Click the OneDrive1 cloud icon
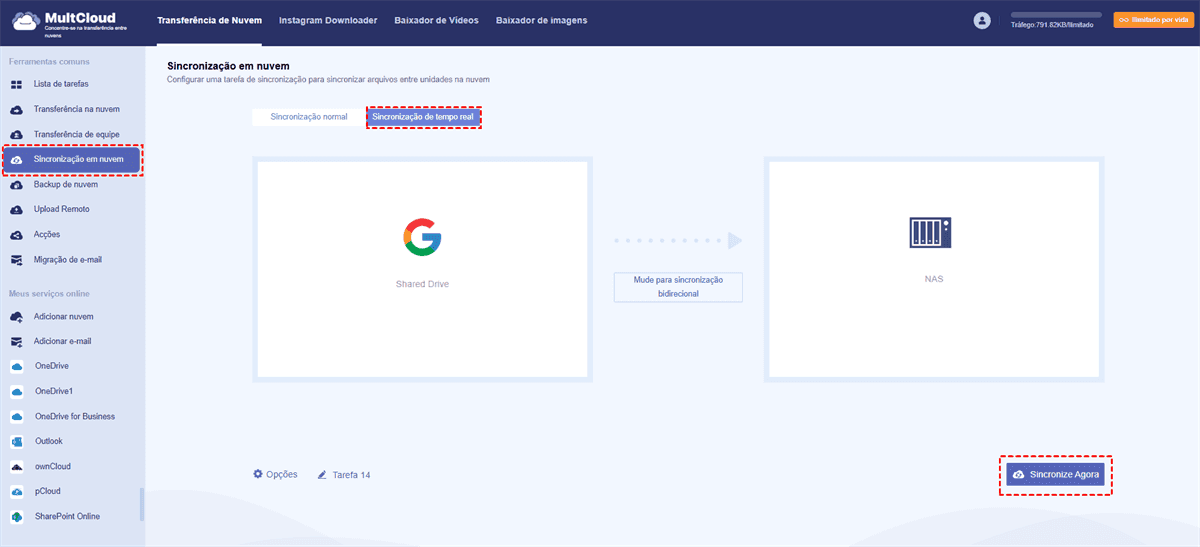The width and height of the screenshot is (1200, 547). 16,391
